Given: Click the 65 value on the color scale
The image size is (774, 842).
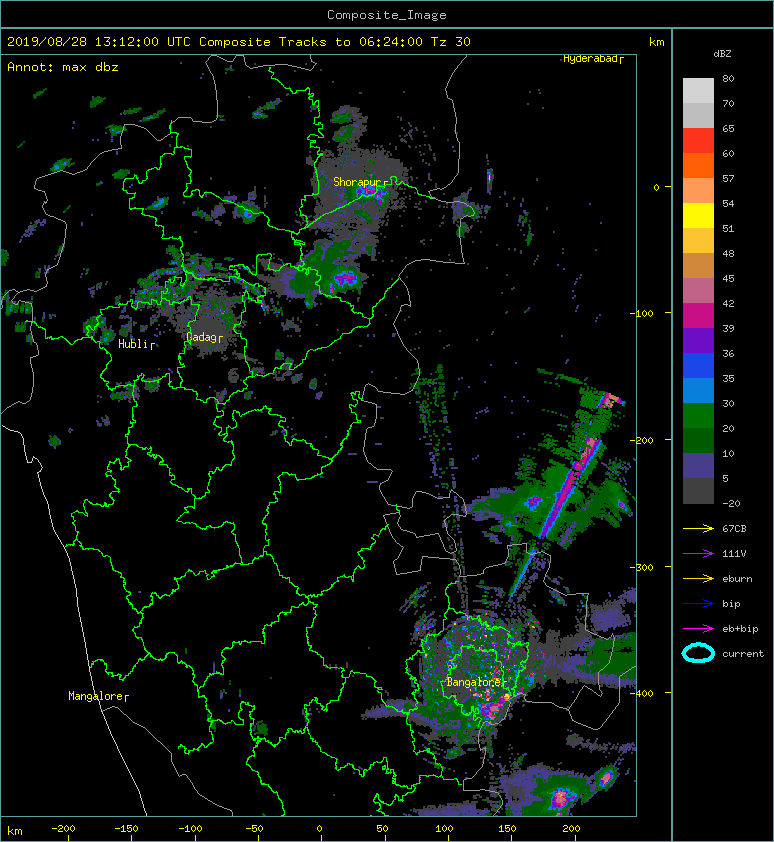Looking at the screenshot, I should click(728, 128).
